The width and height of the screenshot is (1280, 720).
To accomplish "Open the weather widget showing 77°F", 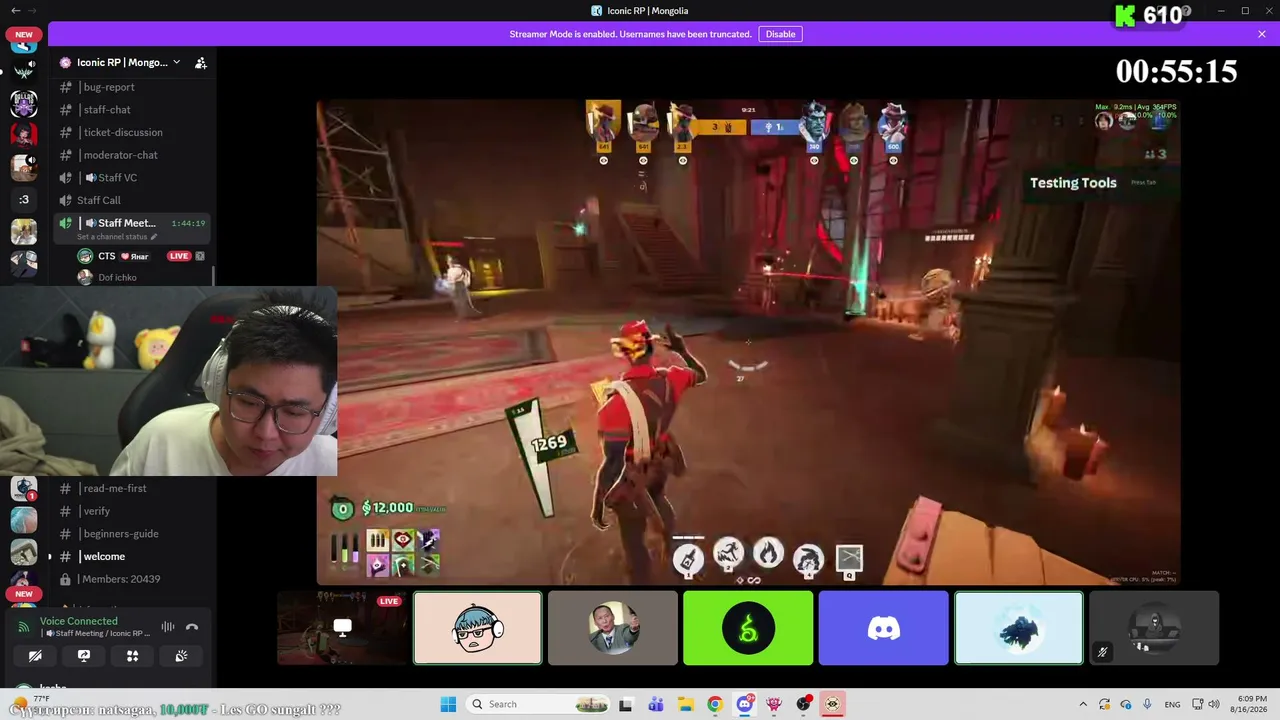I will 32,702.
